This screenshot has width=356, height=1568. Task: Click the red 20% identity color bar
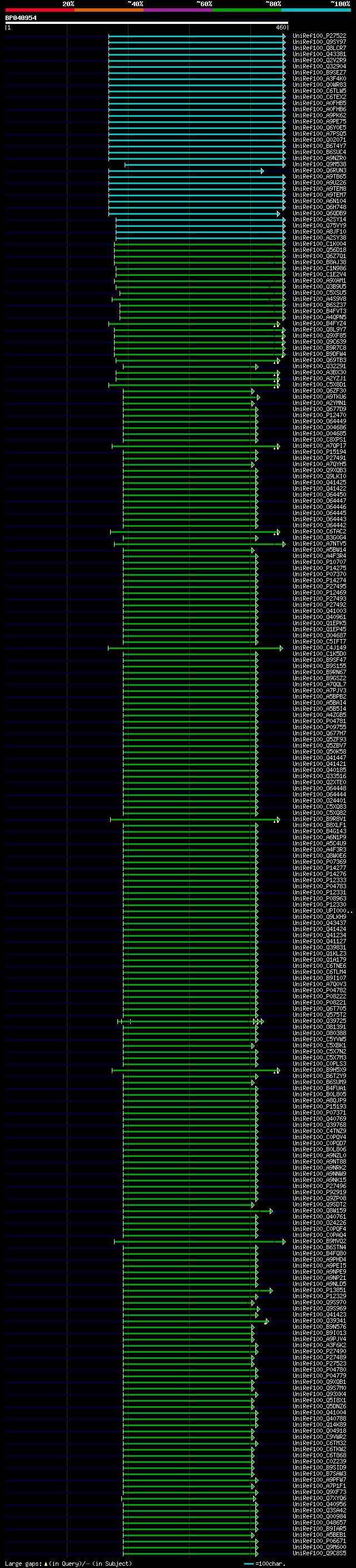pos(40,10)
